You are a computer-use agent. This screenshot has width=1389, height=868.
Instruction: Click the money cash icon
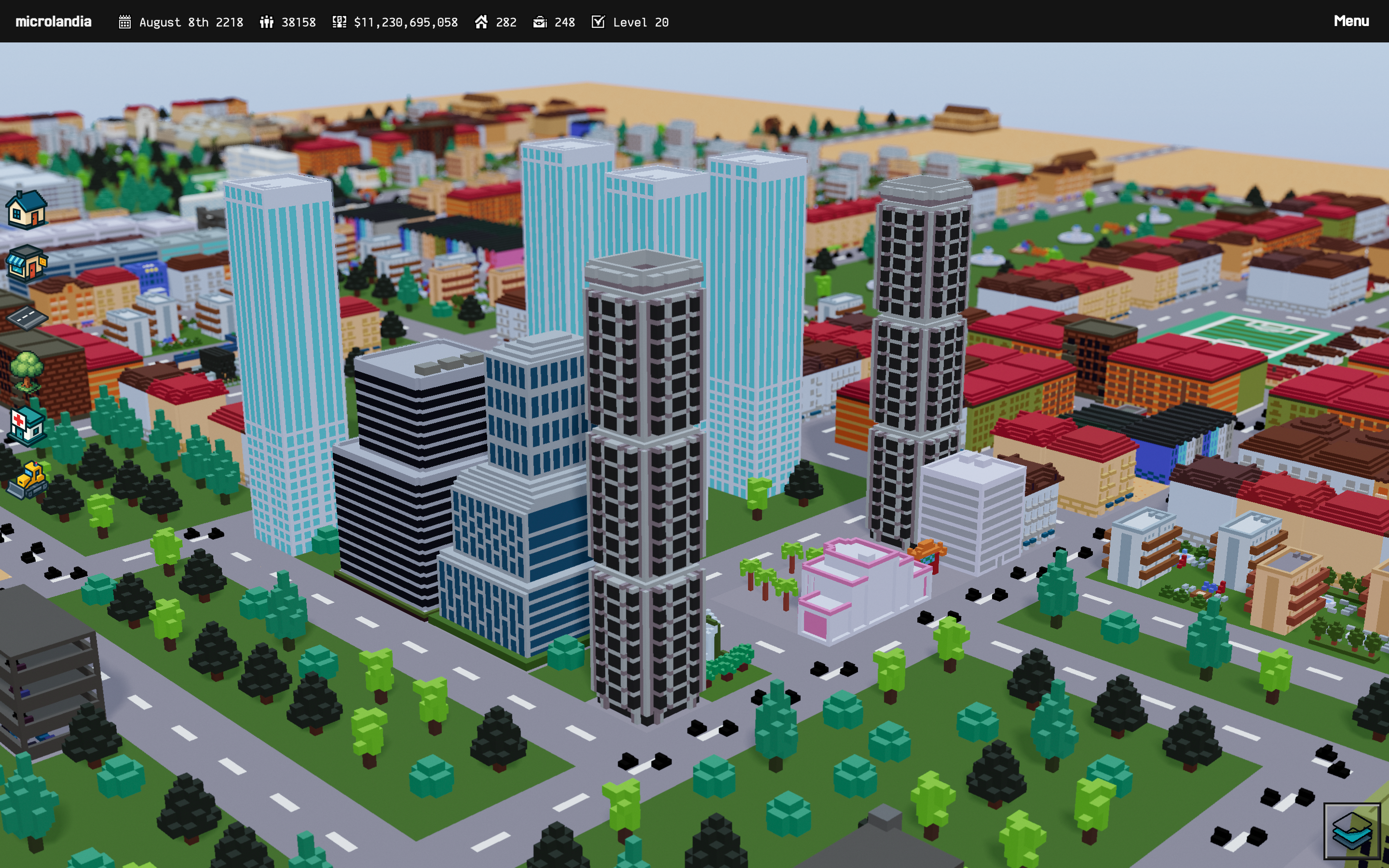coord(339,22)
